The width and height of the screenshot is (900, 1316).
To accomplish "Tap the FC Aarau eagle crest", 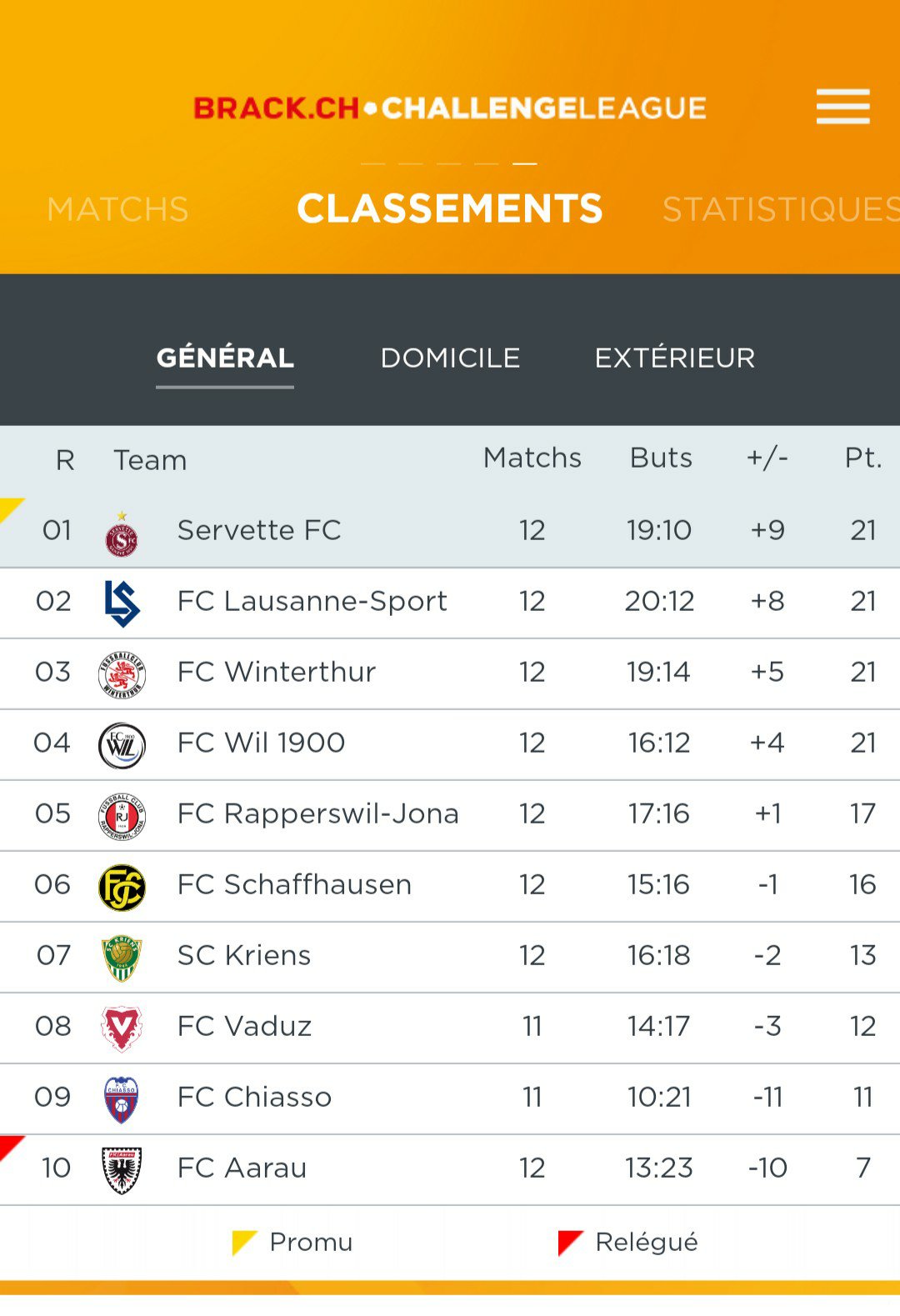I will pyautogui.click(x=122, y=1169).
